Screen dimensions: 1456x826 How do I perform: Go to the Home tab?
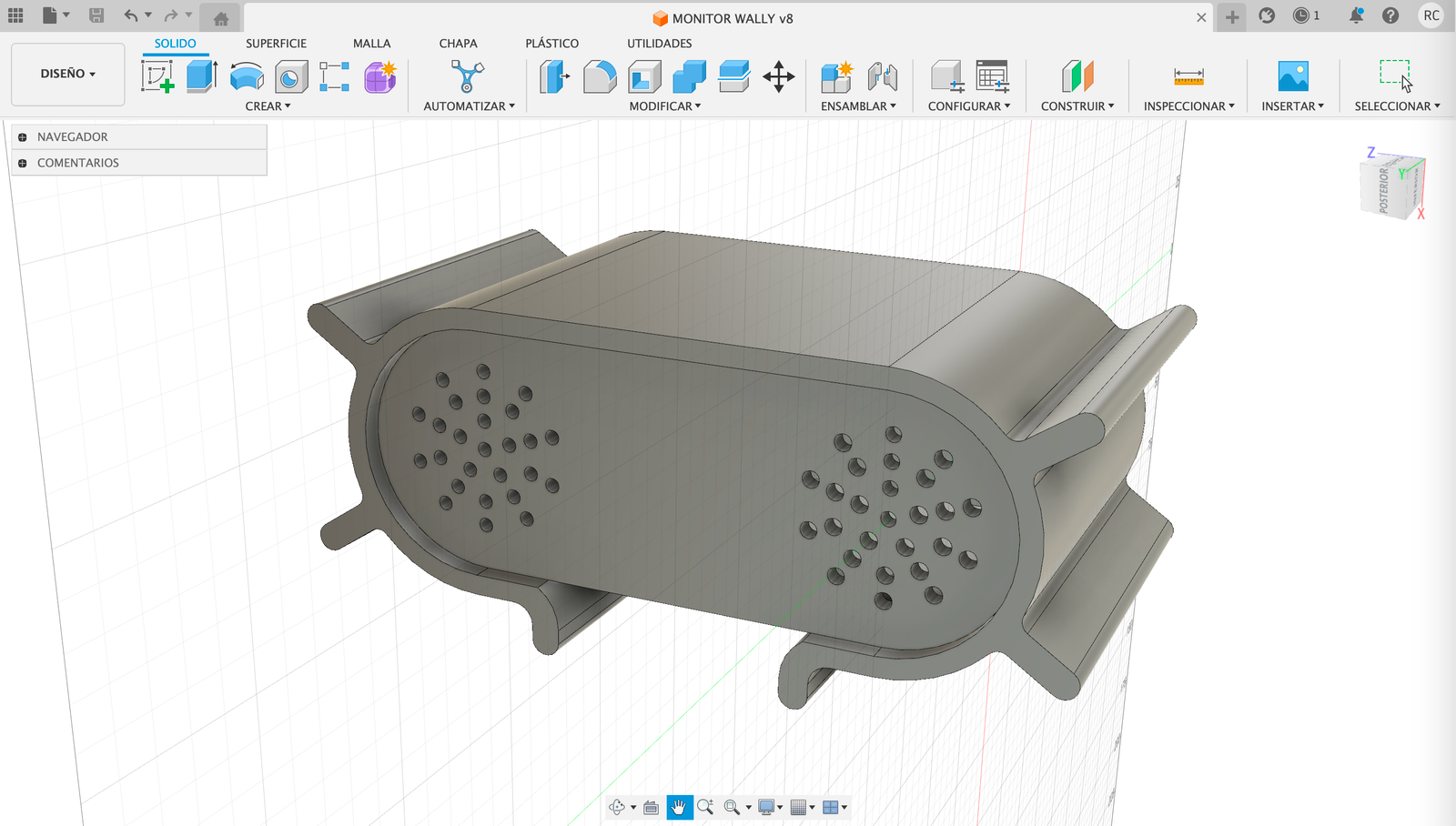(220, 18)
